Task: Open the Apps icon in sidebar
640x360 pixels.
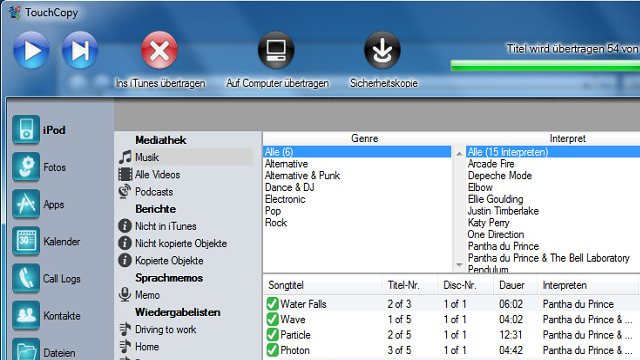Action: pyautogui.click(x=26, y=204)
